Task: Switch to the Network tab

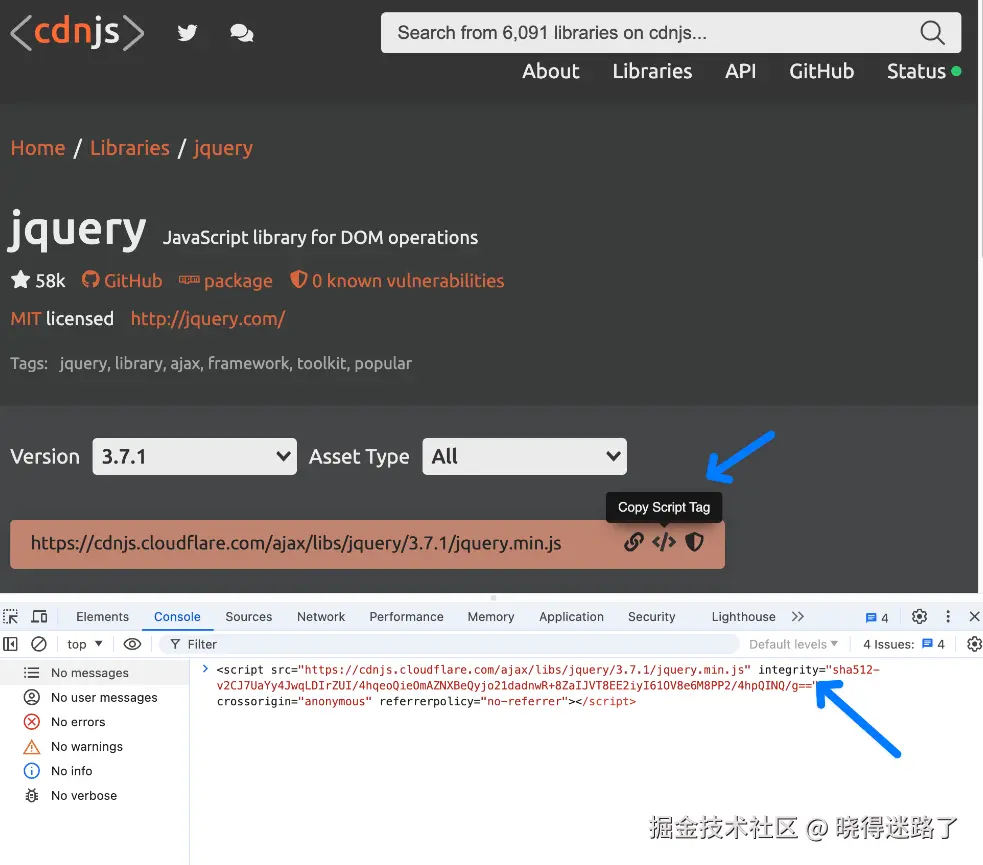Action: pyautogui.click(x=321, y=617)
